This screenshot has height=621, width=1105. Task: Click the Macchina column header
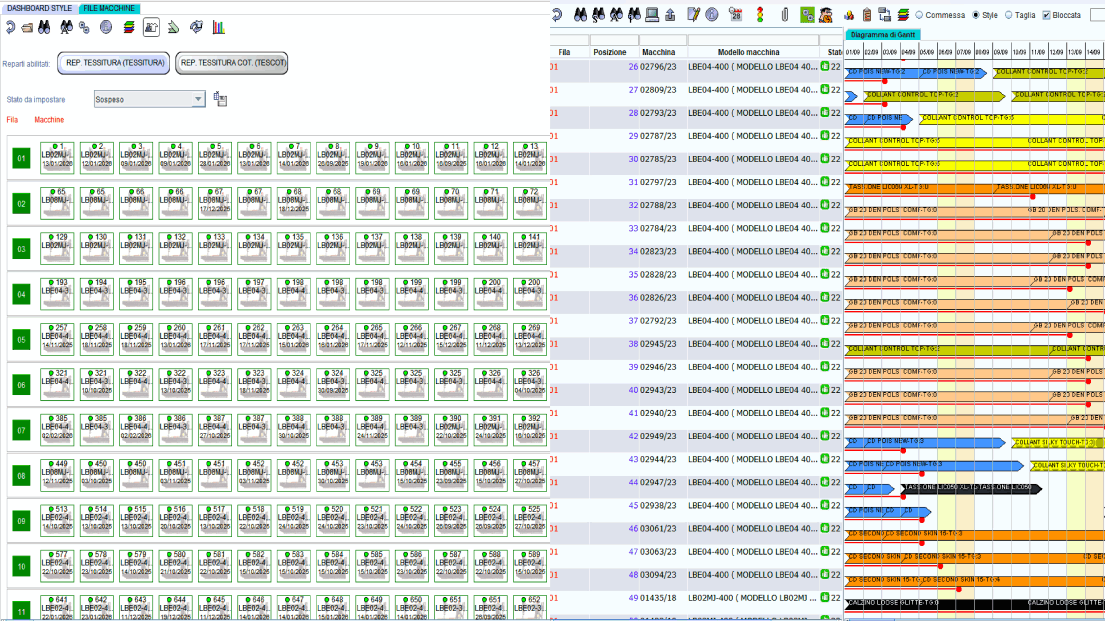659,52
